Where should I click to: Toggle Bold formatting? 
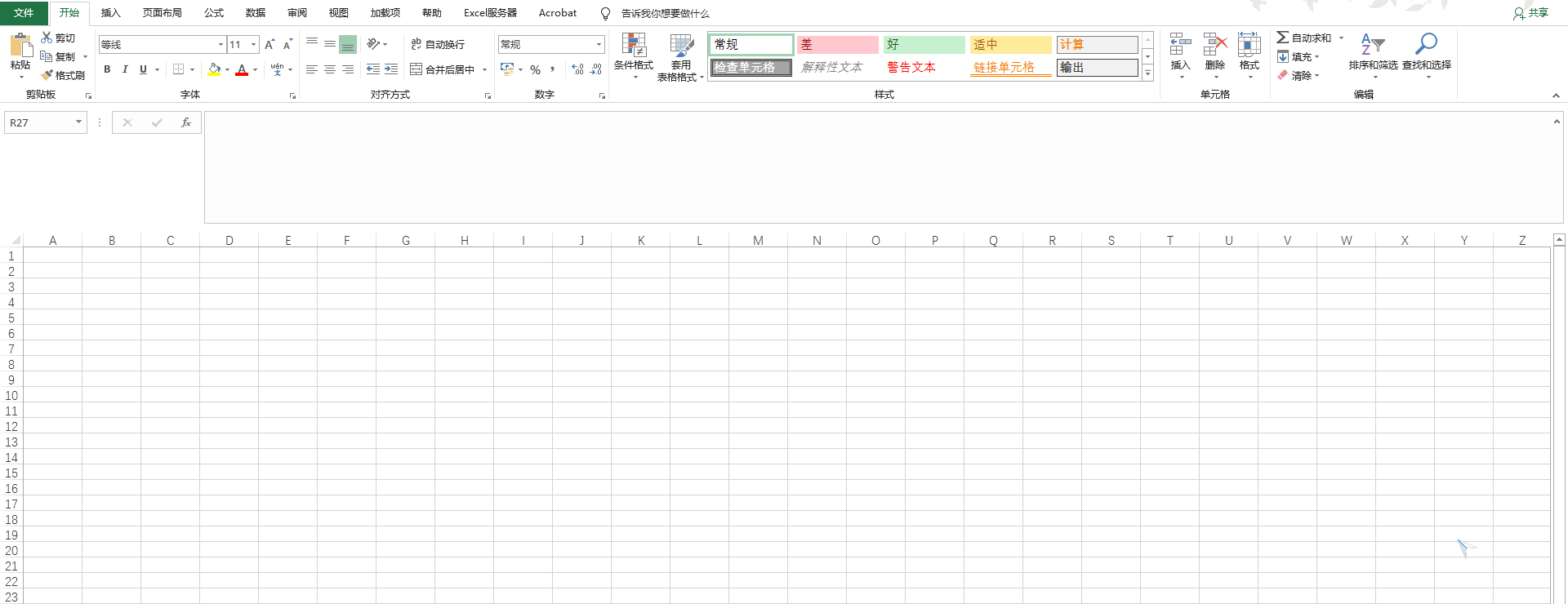(x=107, y=69)
